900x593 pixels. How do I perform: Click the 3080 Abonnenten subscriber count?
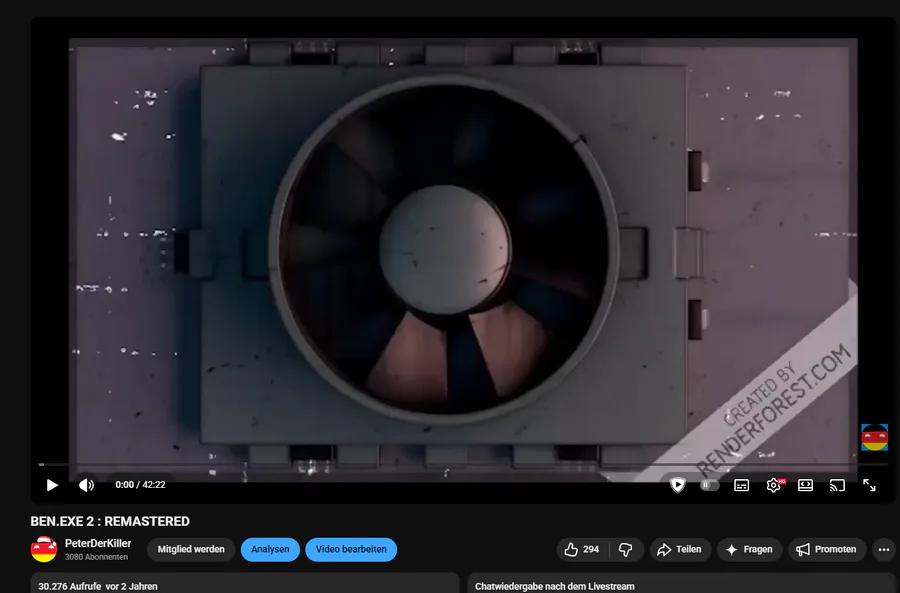96,557
